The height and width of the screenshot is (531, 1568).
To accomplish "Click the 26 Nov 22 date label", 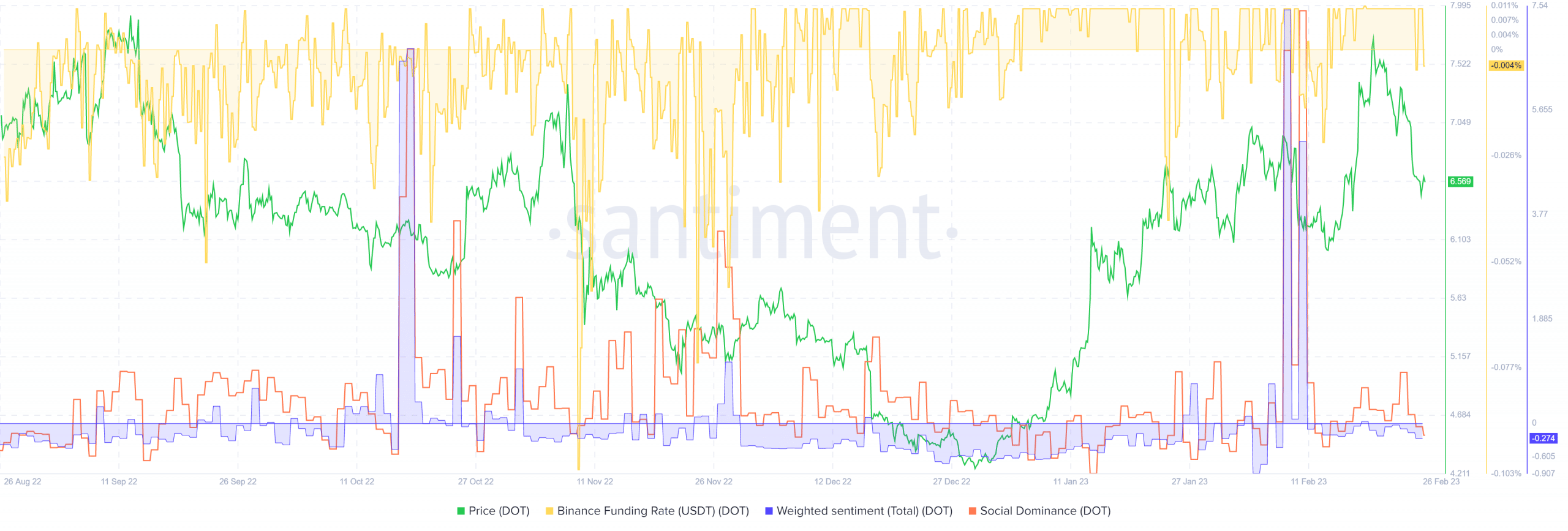I will click(713, 481).
